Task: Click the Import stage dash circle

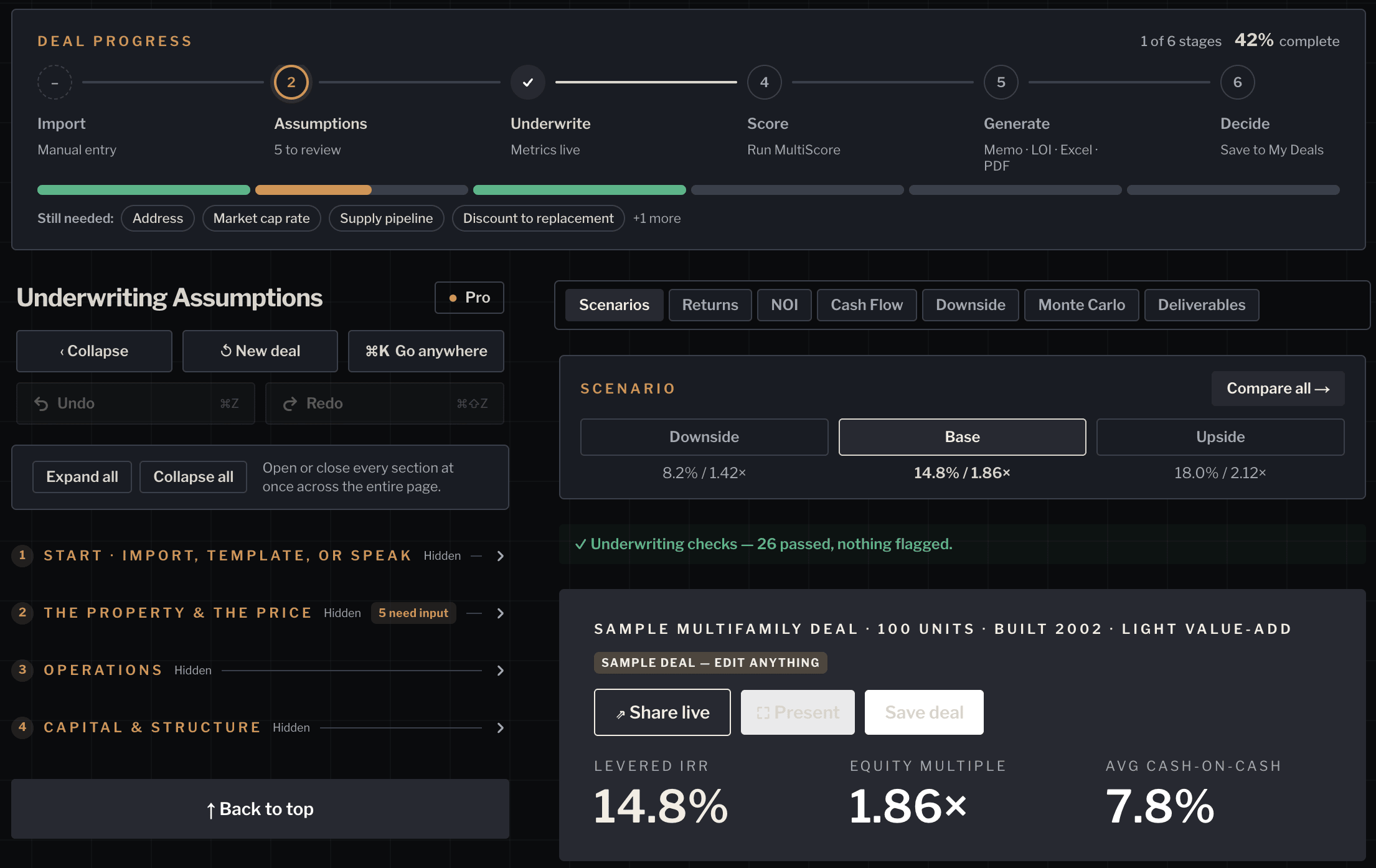Action: [55, 82]
